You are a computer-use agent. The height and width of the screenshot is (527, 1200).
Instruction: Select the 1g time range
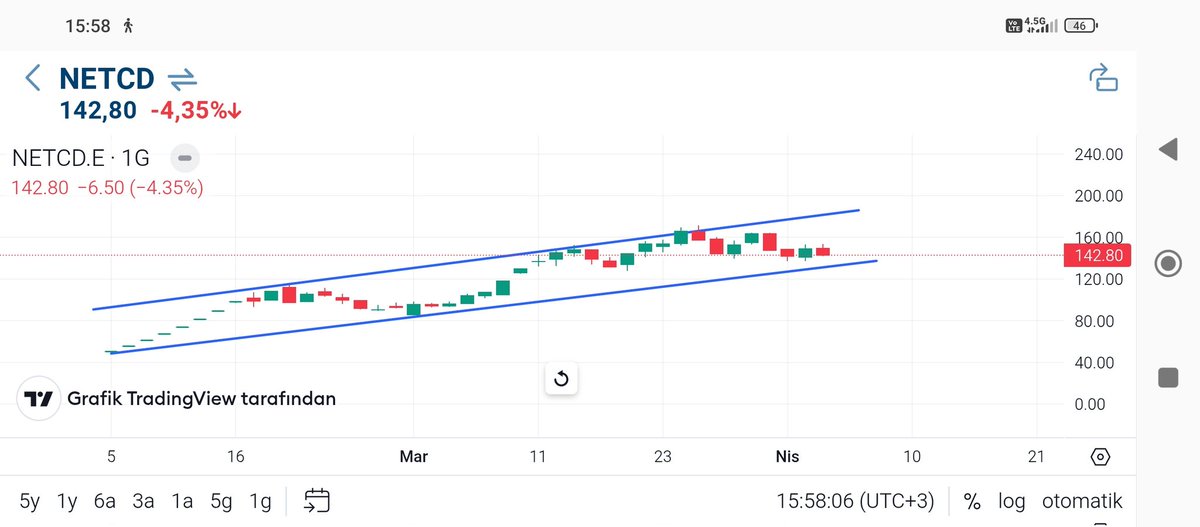pos(259,501)
